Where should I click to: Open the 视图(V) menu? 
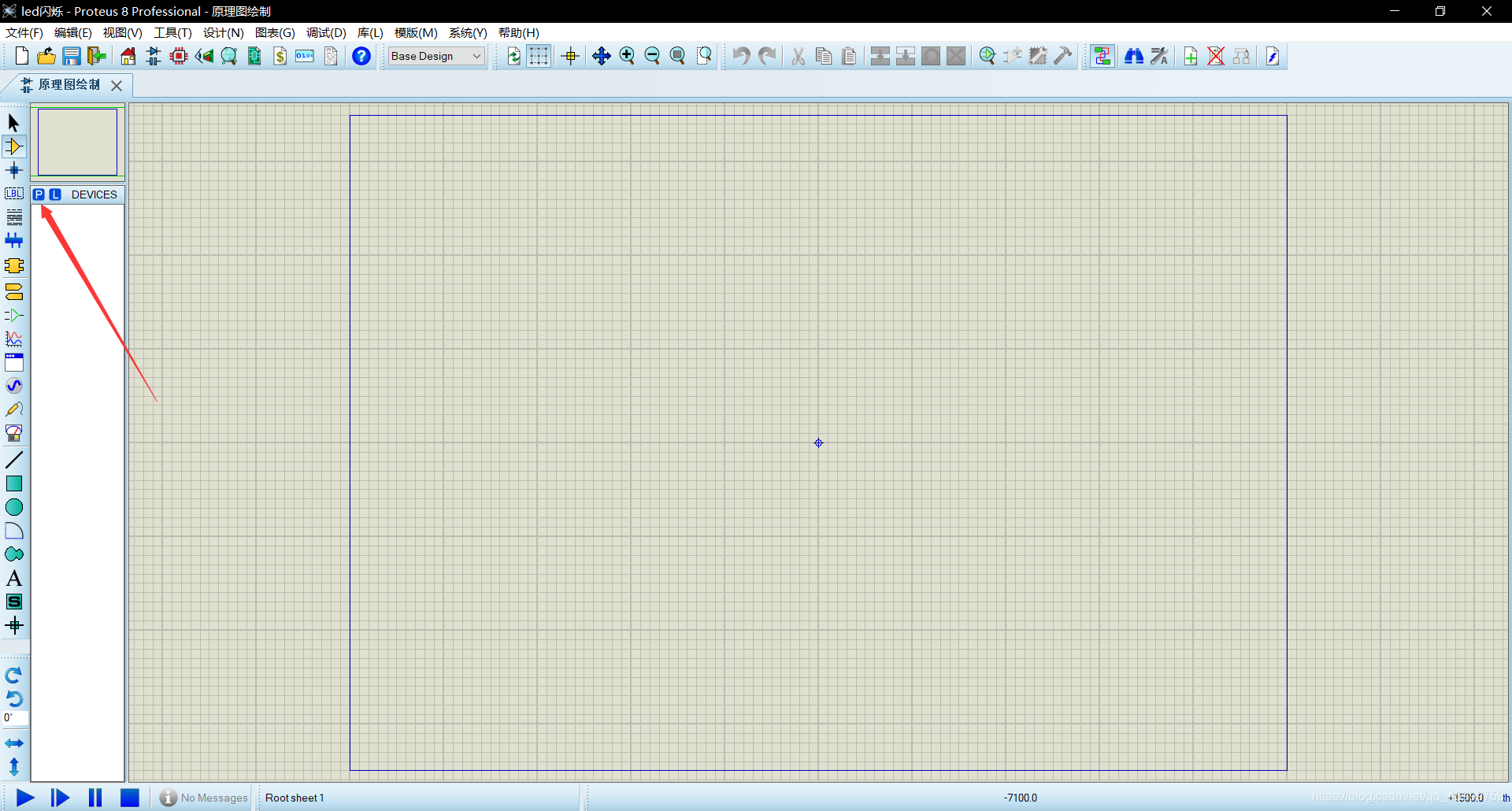point(122,32)
